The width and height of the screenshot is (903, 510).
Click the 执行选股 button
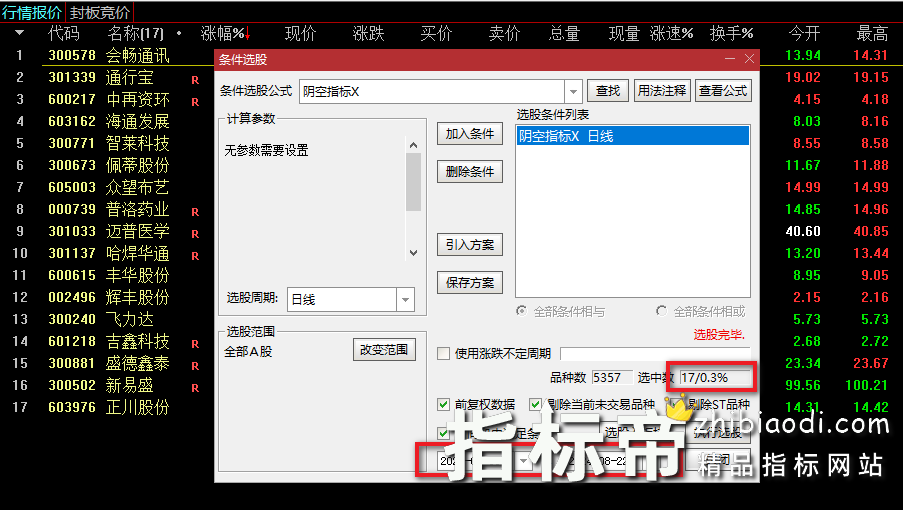[718, 432]
